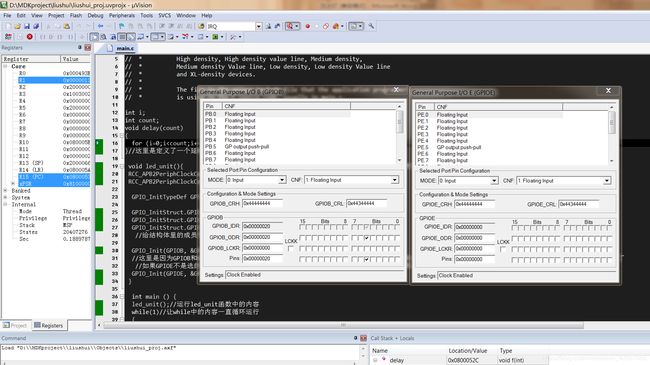
Task: Click the GPIOE pin list vertical scrollbar
Action: pos(612,134)
